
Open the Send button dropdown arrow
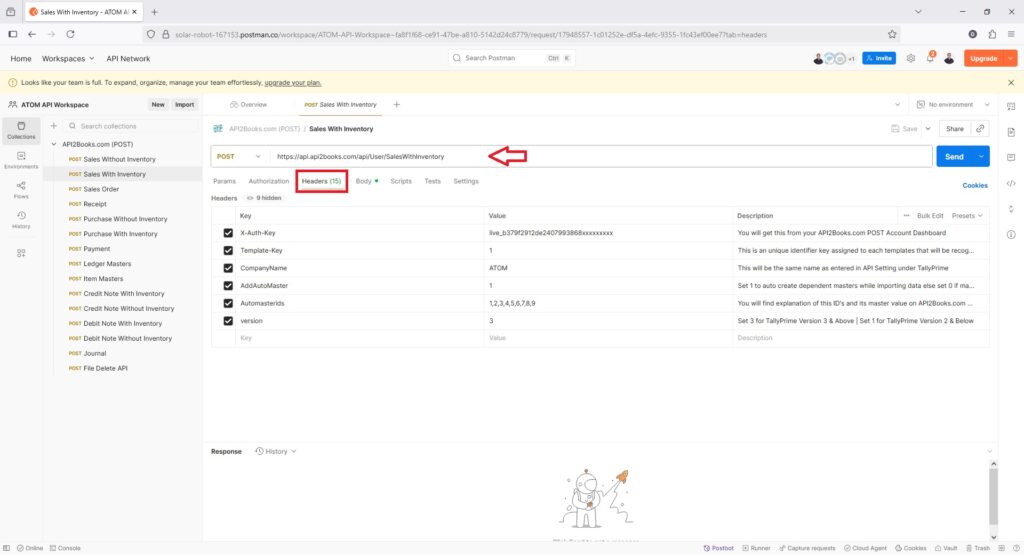tap(981, 157)
